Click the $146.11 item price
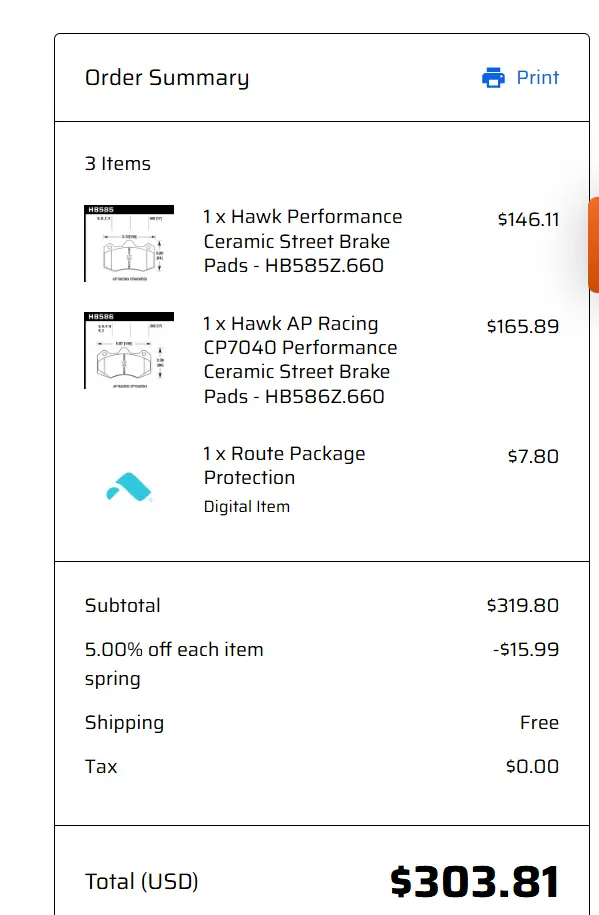 click(528, 219)
